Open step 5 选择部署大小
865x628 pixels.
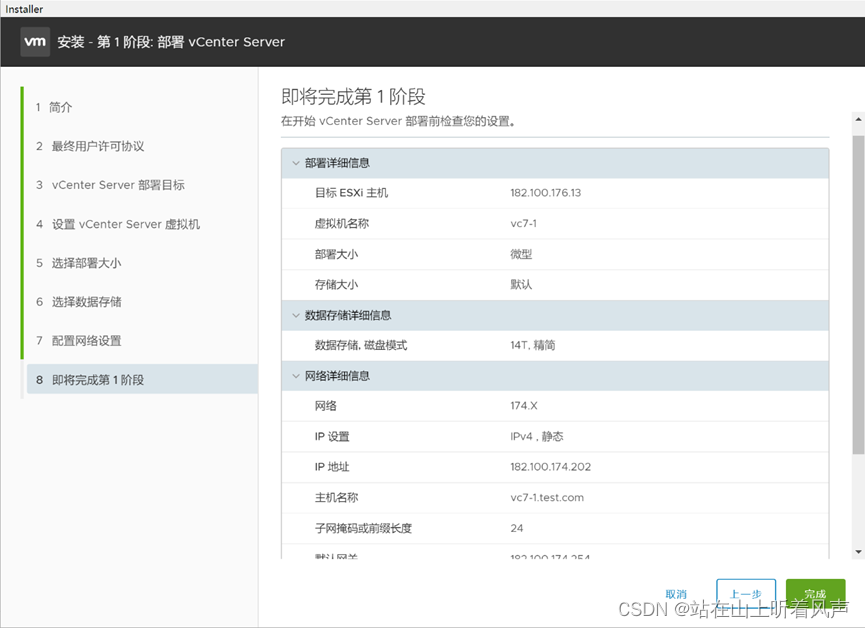click(78, 263)
